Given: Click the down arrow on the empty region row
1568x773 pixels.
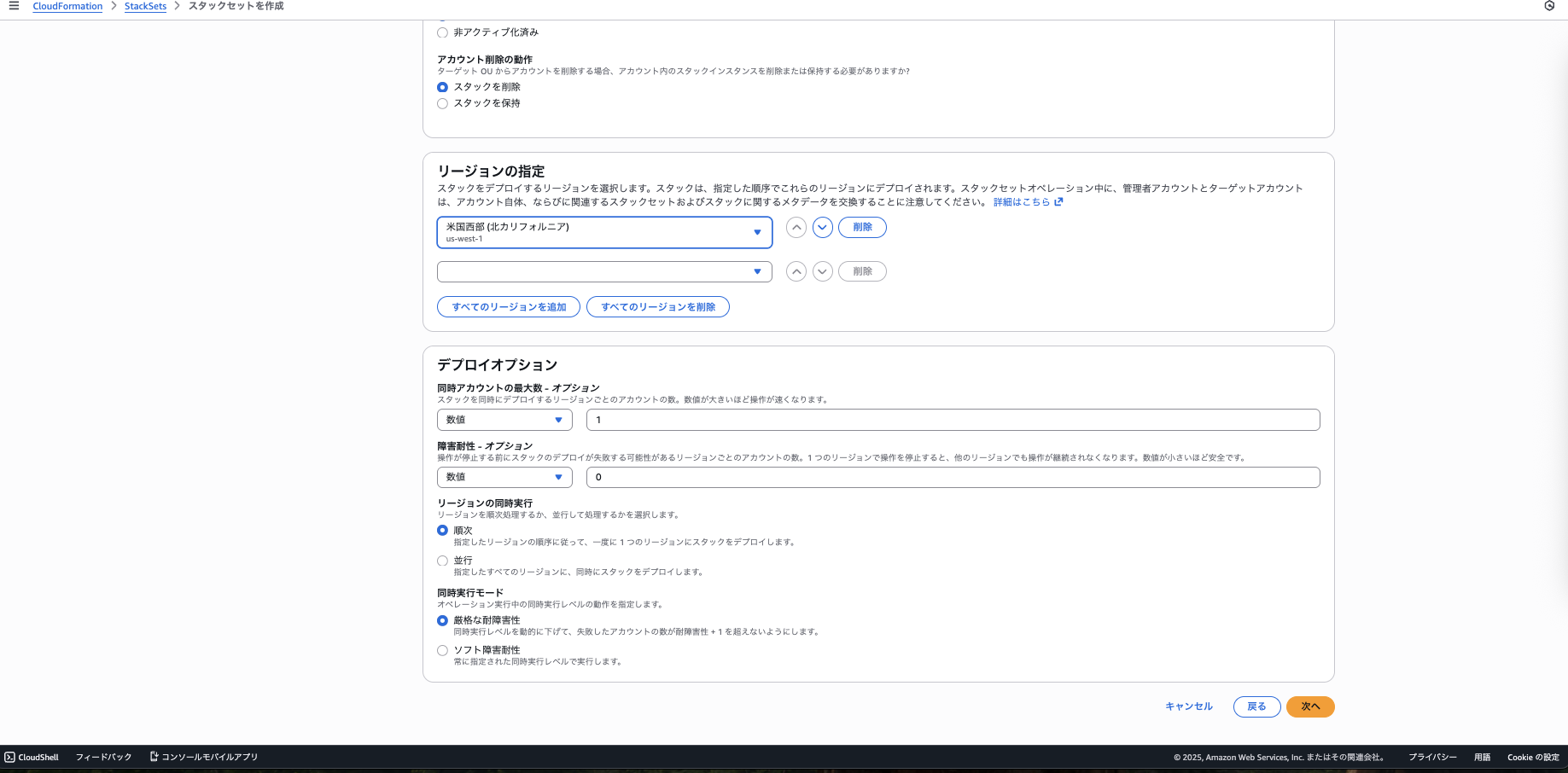Looking at the screenshot, I should (822, 271).
